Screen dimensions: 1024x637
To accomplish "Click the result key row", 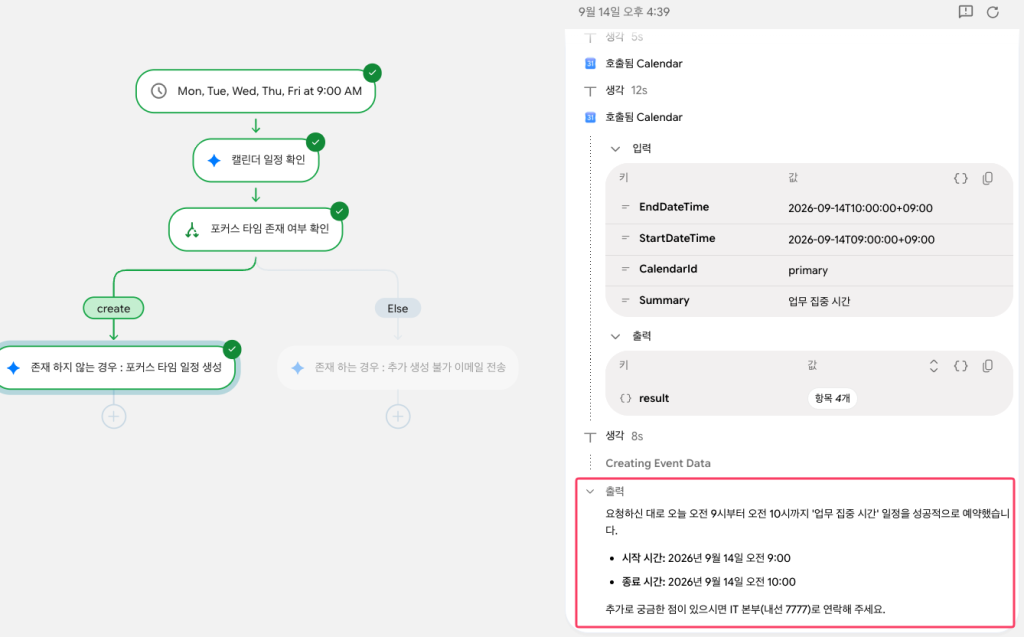I will coord(808,399).
